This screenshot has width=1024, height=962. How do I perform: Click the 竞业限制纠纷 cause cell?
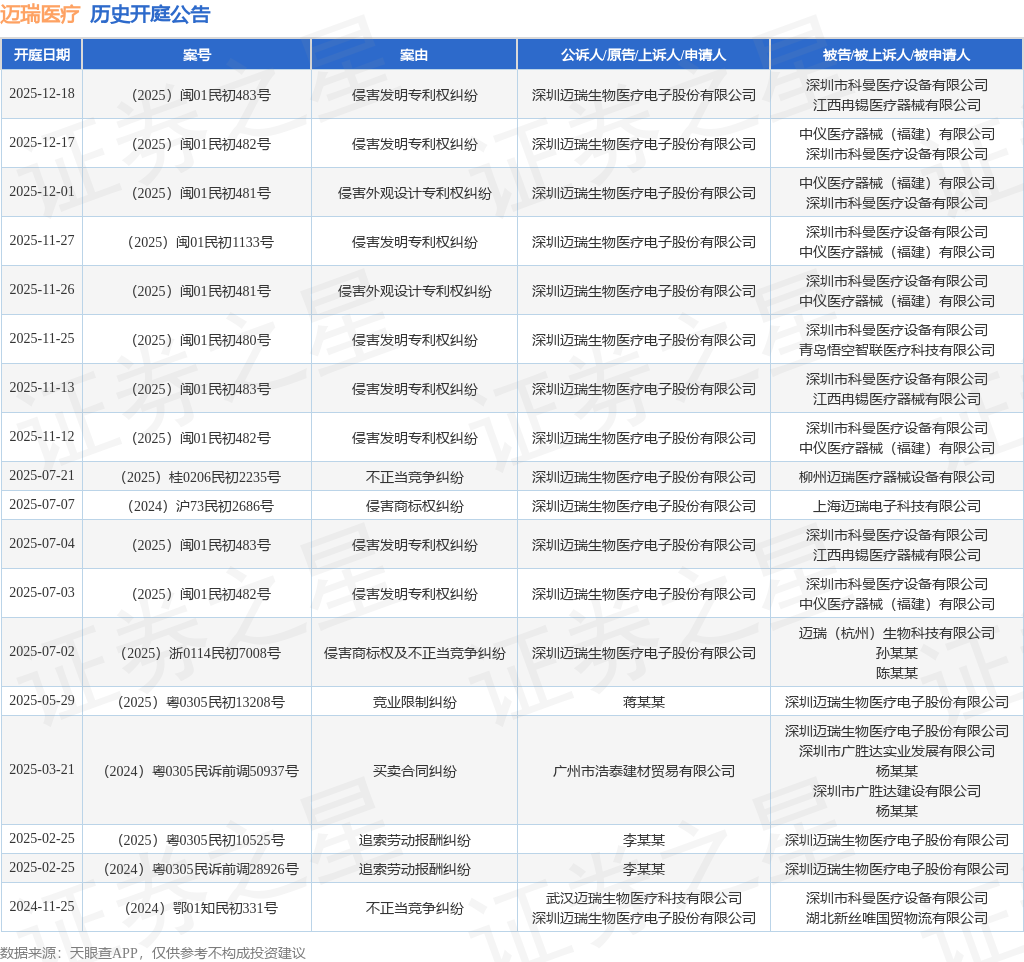[x=414, y=702]
